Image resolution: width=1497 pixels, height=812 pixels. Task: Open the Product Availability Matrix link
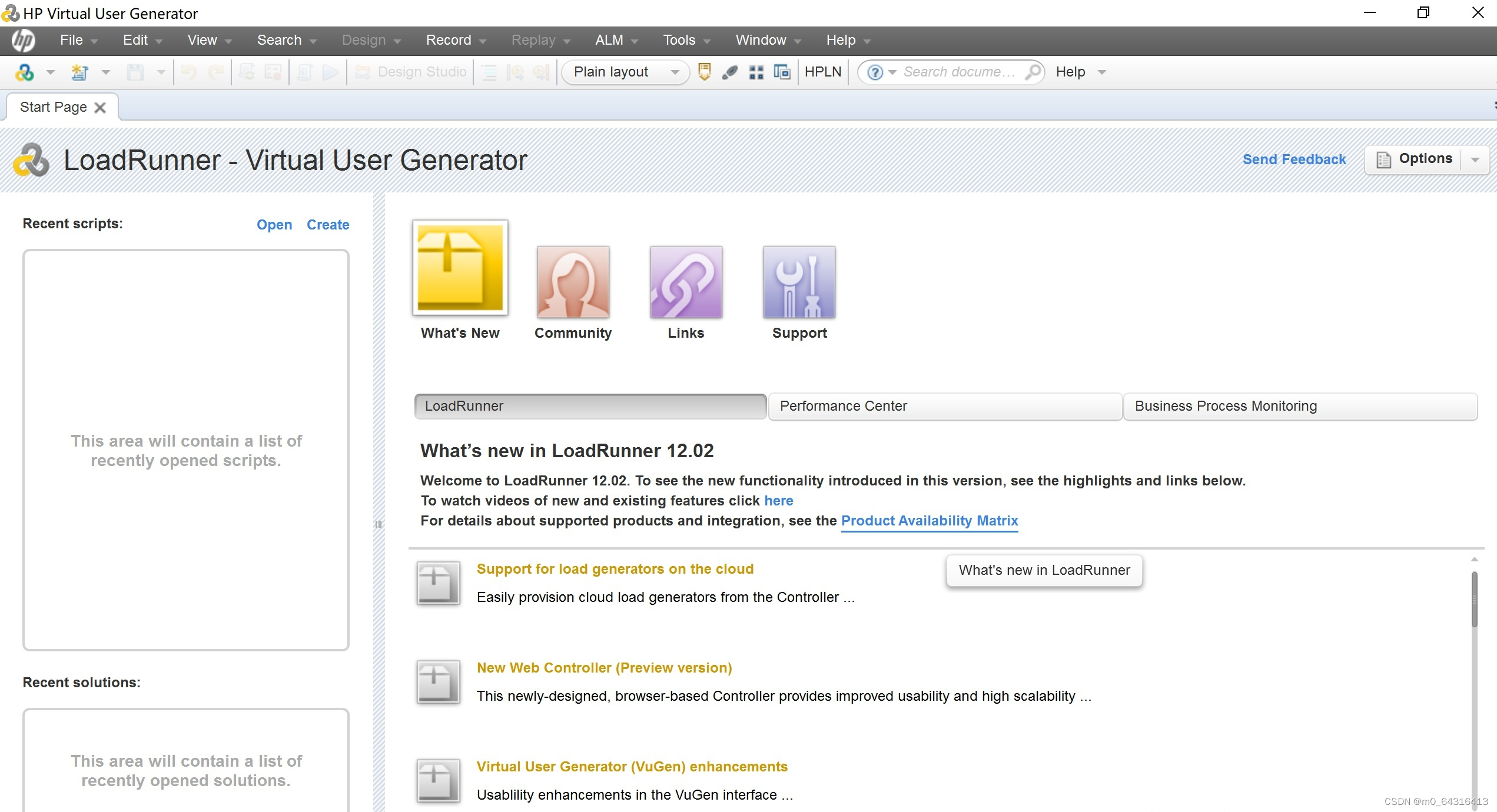coord(929,520)
